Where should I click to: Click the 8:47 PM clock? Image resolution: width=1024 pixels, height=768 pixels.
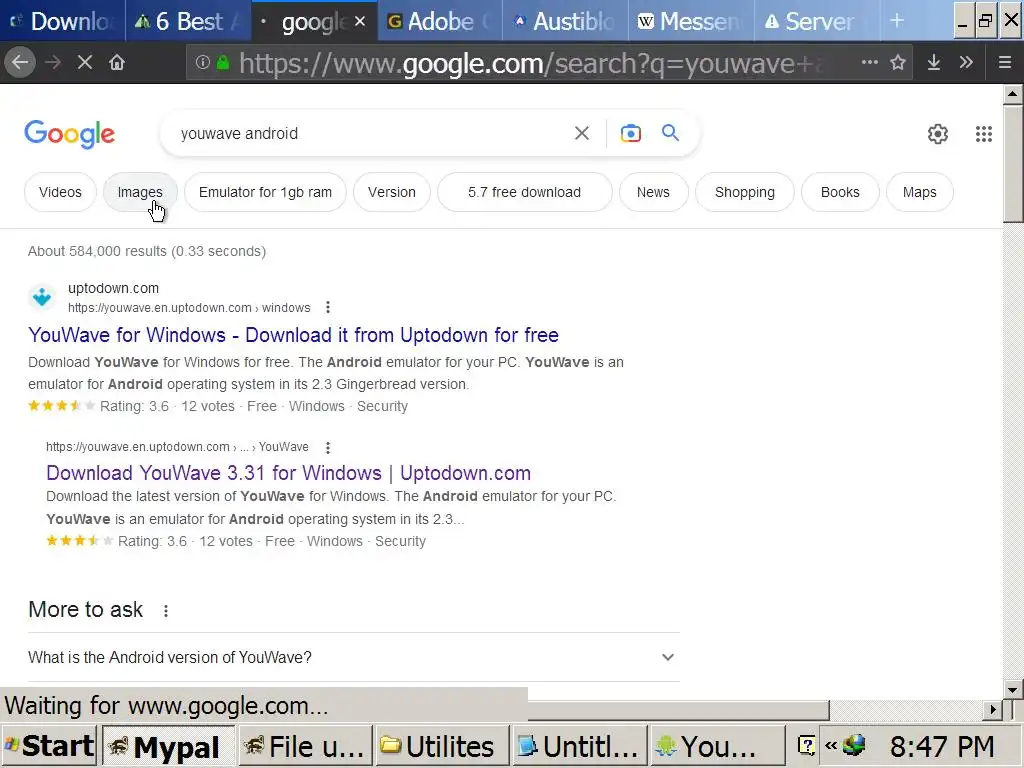click(942, 746)
